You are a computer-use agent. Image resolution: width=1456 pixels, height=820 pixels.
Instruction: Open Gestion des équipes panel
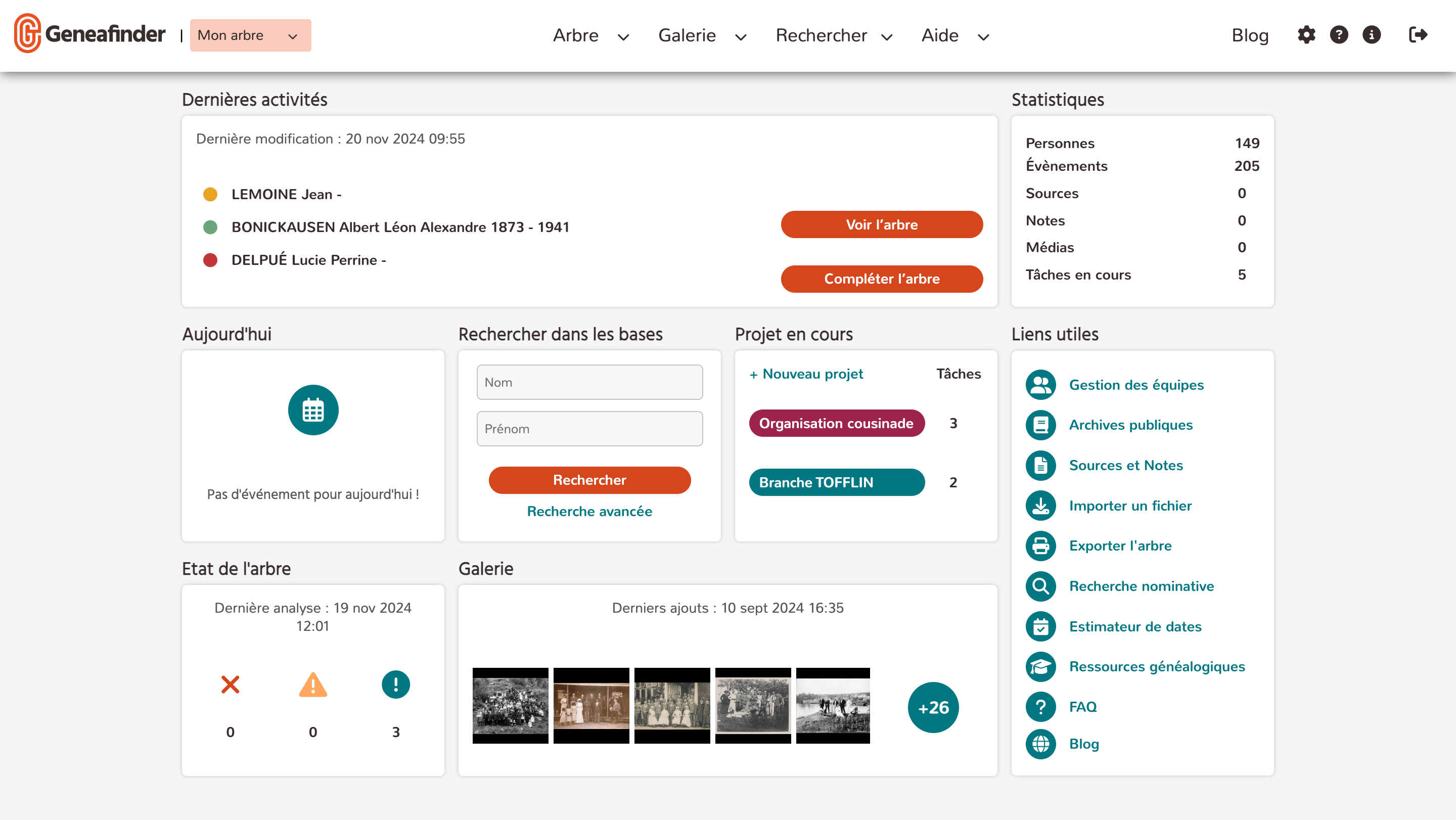coord(1137,384)
